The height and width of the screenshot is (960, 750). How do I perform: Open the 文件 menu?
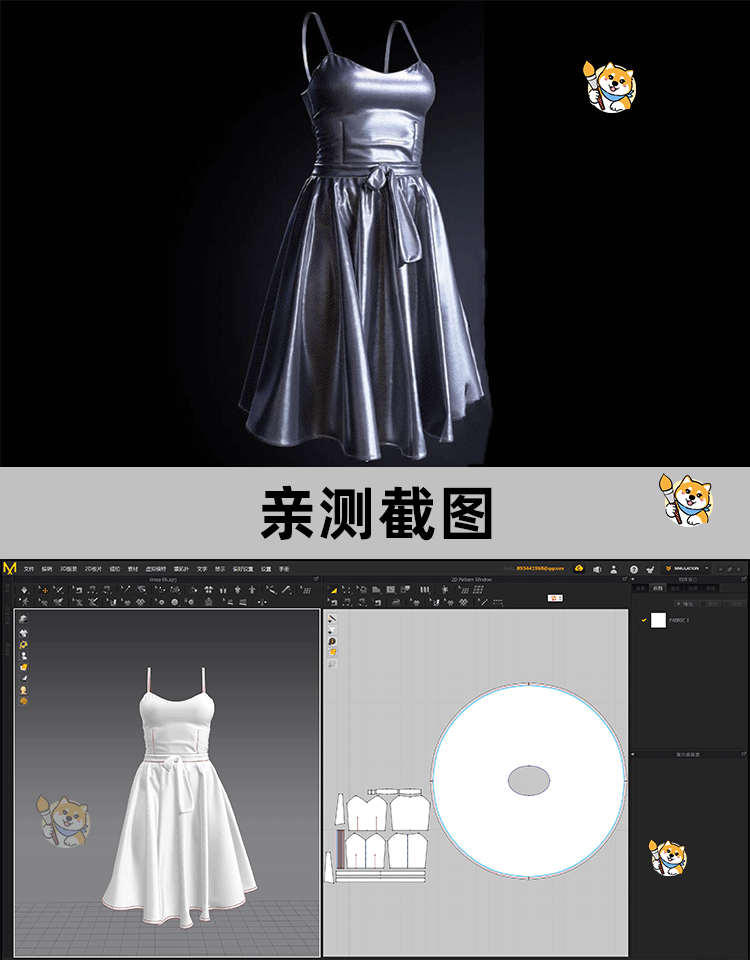coord(29,568)
